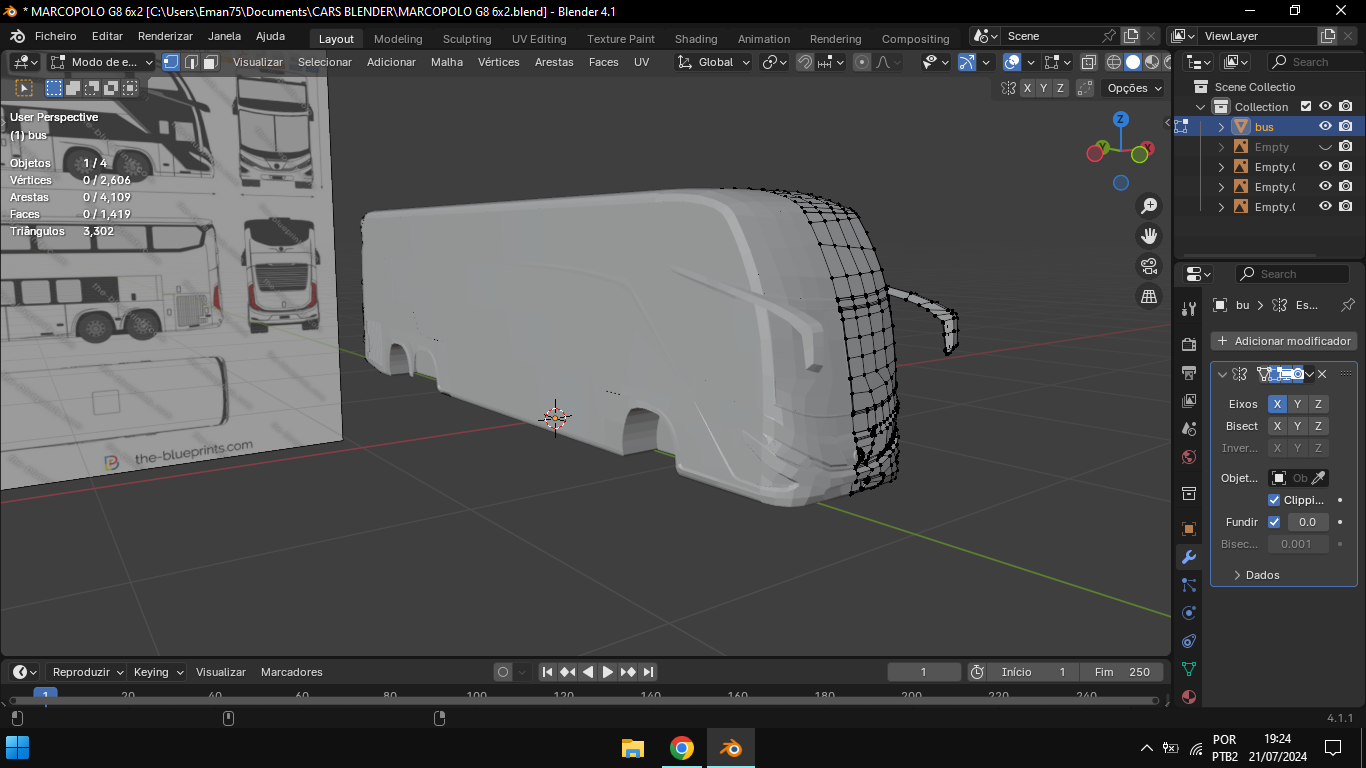The height and width of the screenshot is (768, 1366).
Task: Switch perspective/orthographic with grid icon
Action: coord(1149,296)
